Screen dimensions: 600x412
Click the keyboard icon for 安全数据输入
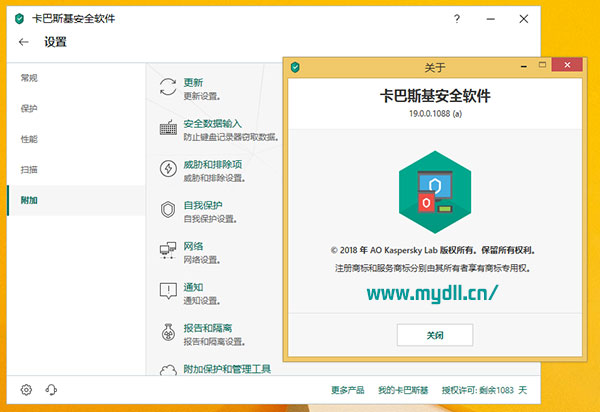168,128
